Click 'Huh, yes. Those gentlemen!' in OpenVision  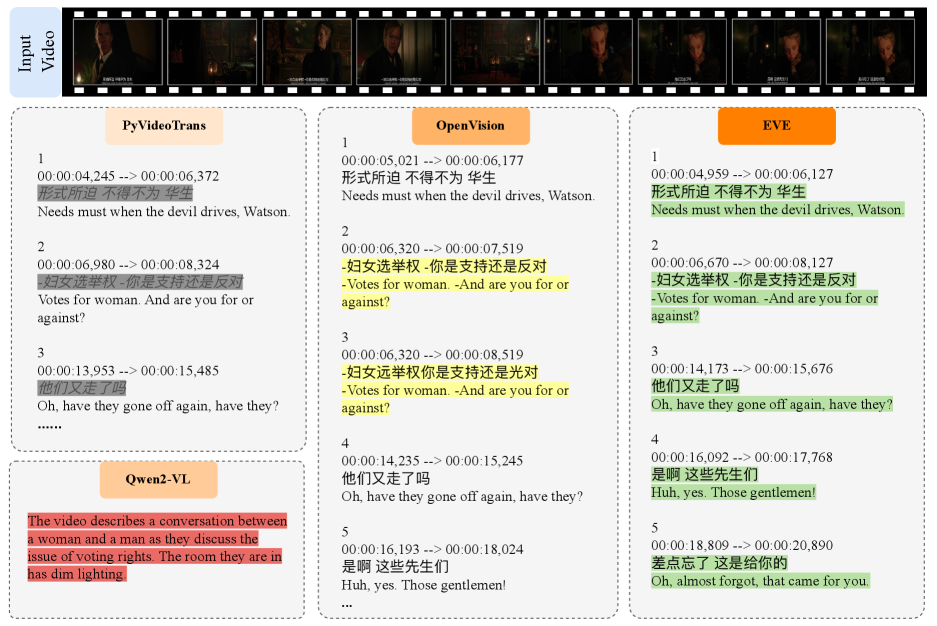point(424,585)
